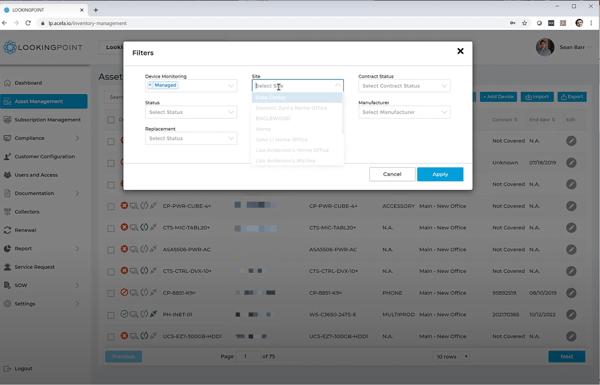Check the PH-INET-01 row checkbox
The image size is (600, 385).
(x=111, y=315)
